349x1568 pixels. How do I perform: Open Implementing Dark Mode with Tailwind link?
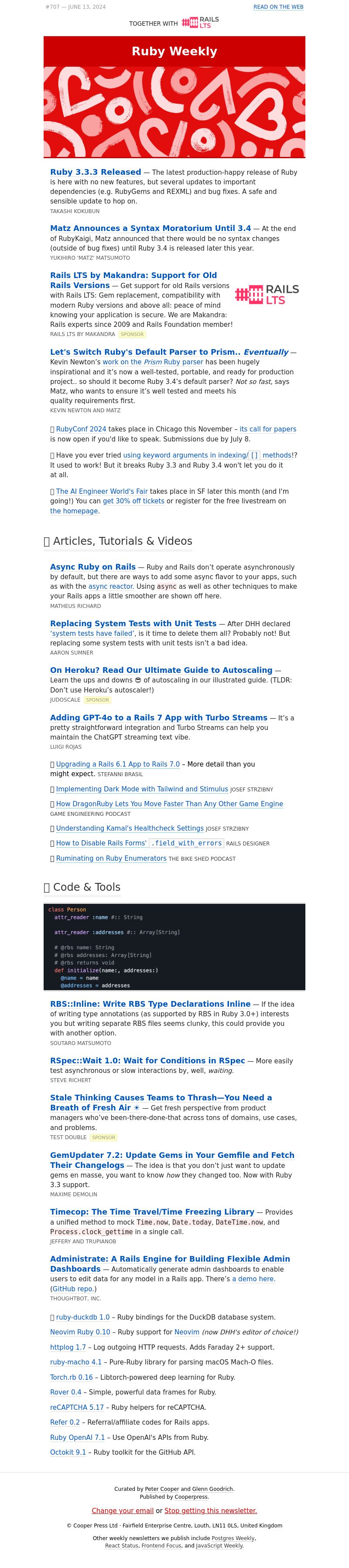click(142, 789)
